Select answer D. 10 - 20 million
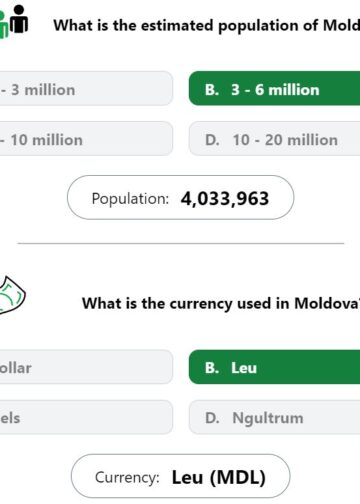Screen dimensions: 360x504 pyautogui.click(x=274, y=138)
